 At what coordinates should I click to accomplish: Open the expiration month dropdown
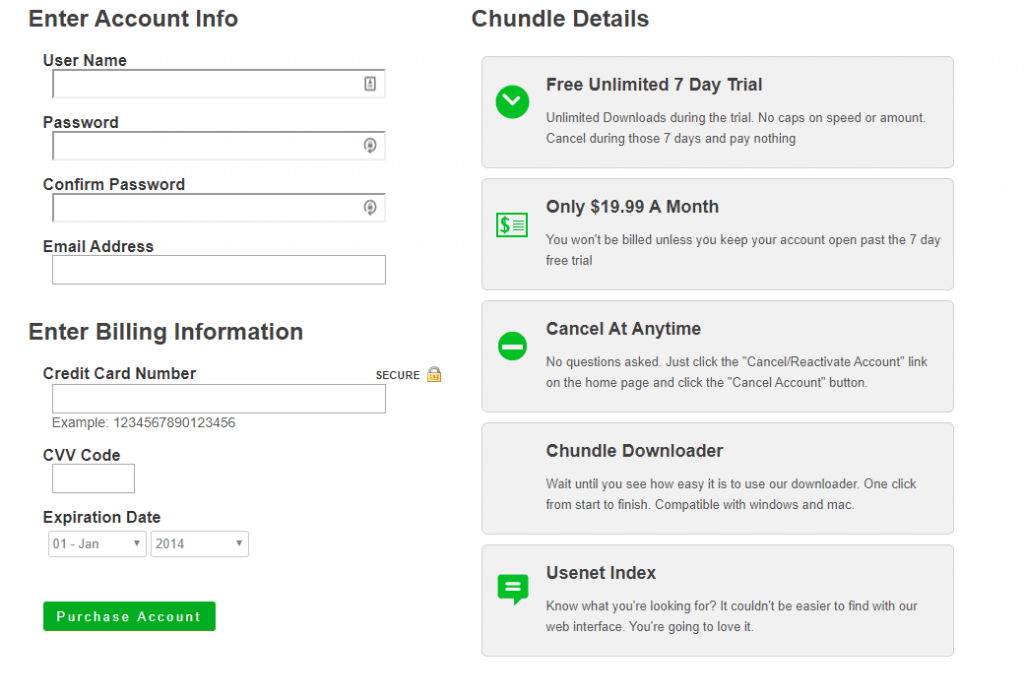click(x=97, y=544)
